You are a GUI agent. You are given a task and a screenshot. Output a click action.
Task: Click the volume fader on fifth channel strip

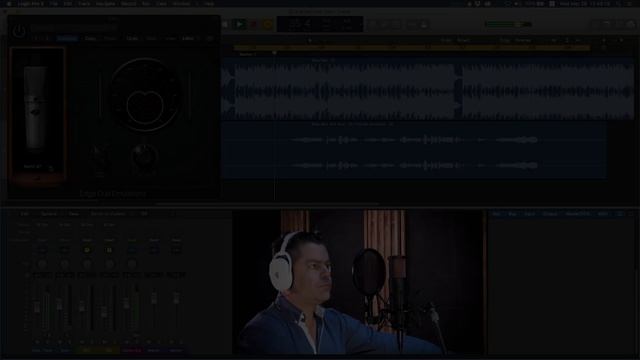click(126, 302)
